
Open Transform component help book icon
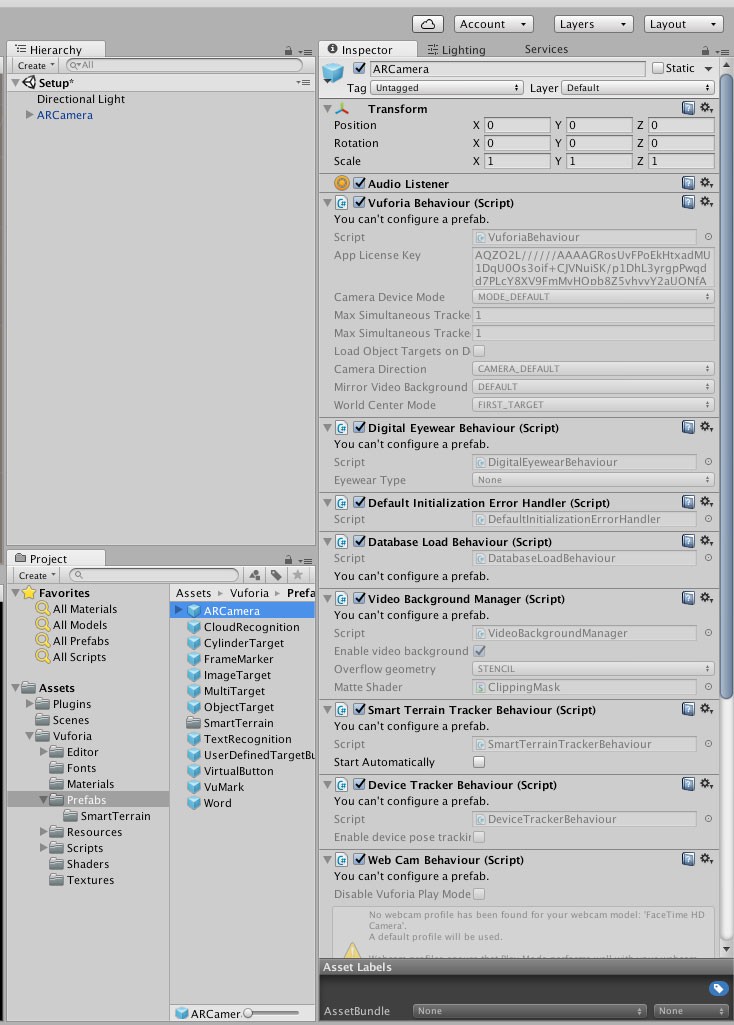click(x=688, y=108)
